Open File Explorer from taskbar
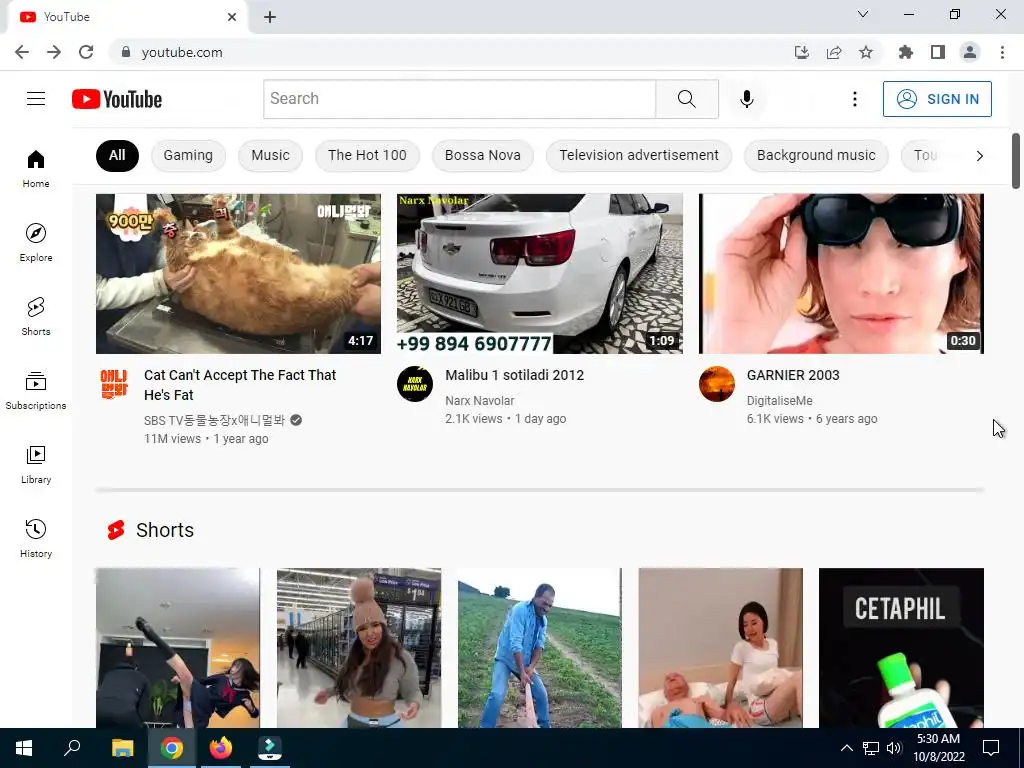 (x=123, y=748)
